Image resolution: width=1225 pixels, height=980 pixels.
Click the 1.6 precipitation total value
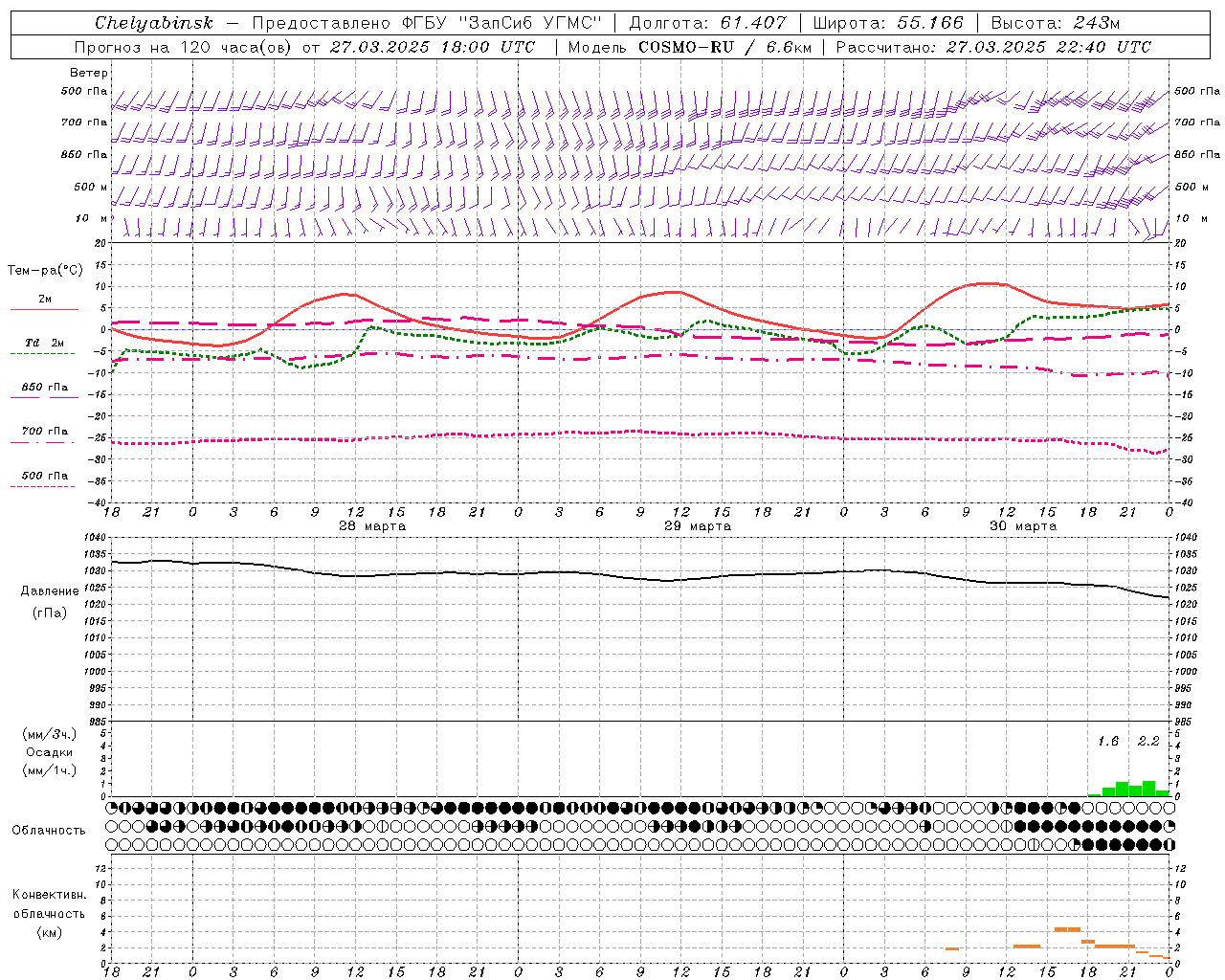click(x=1108, y=742)
